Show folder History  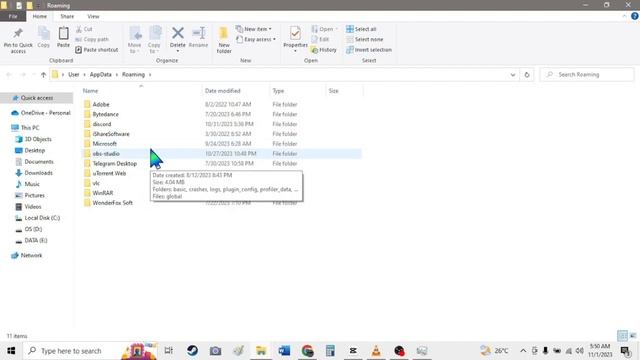click(x=324, y=50)
